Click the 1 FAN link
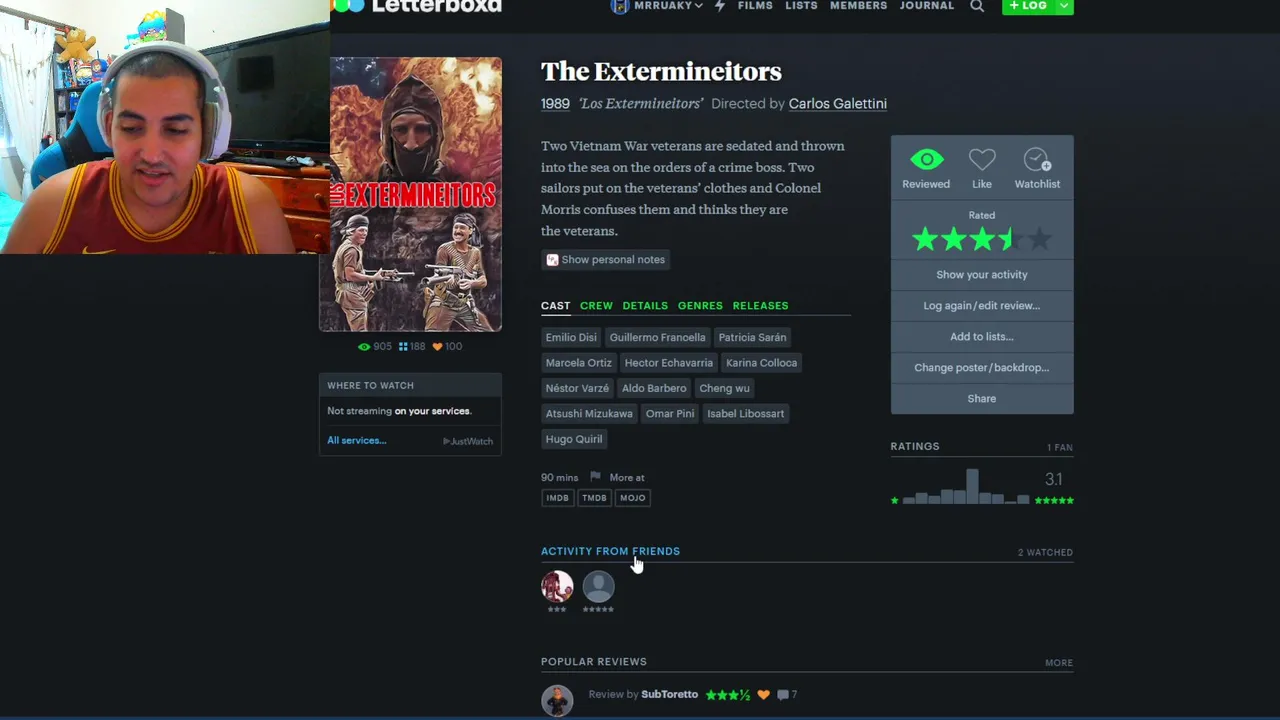1280x720 pixels. pos(1060,448)
